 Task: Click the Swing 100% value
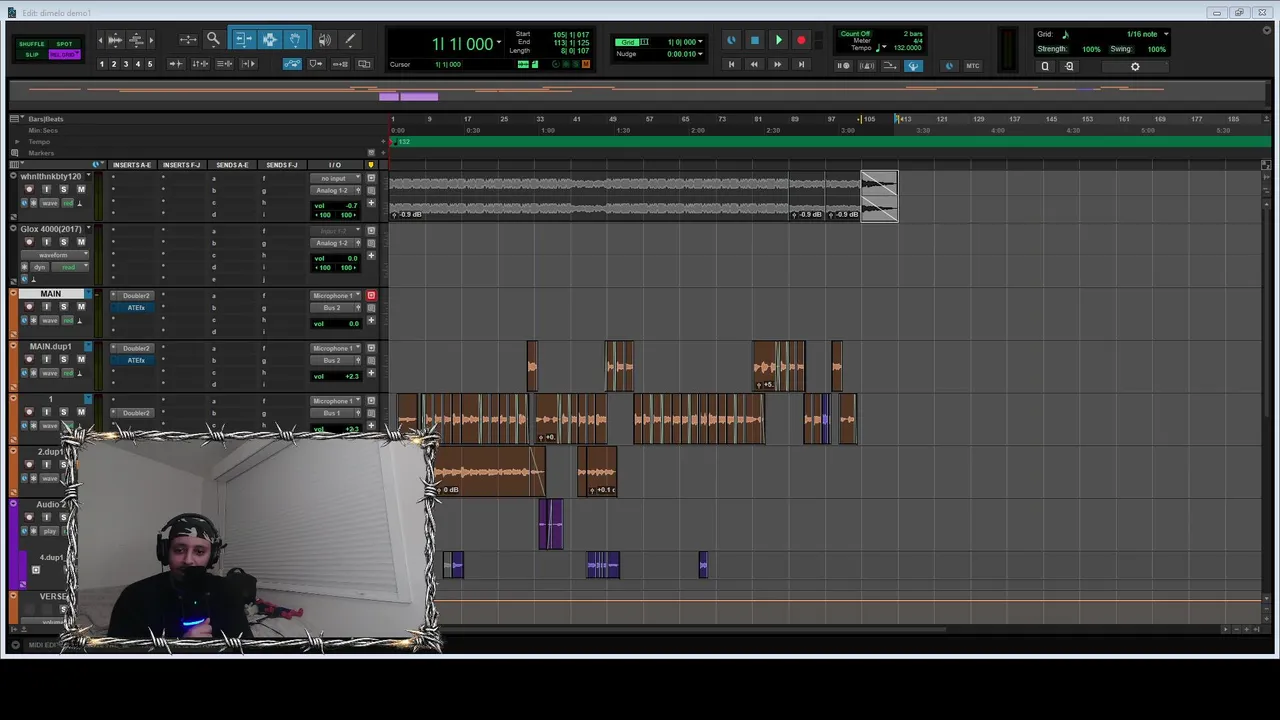[x=1156, y=49]
